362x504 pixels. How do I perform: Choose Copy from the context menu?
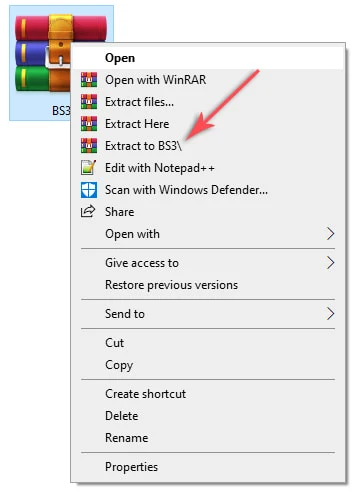click(x=208, y=365)
